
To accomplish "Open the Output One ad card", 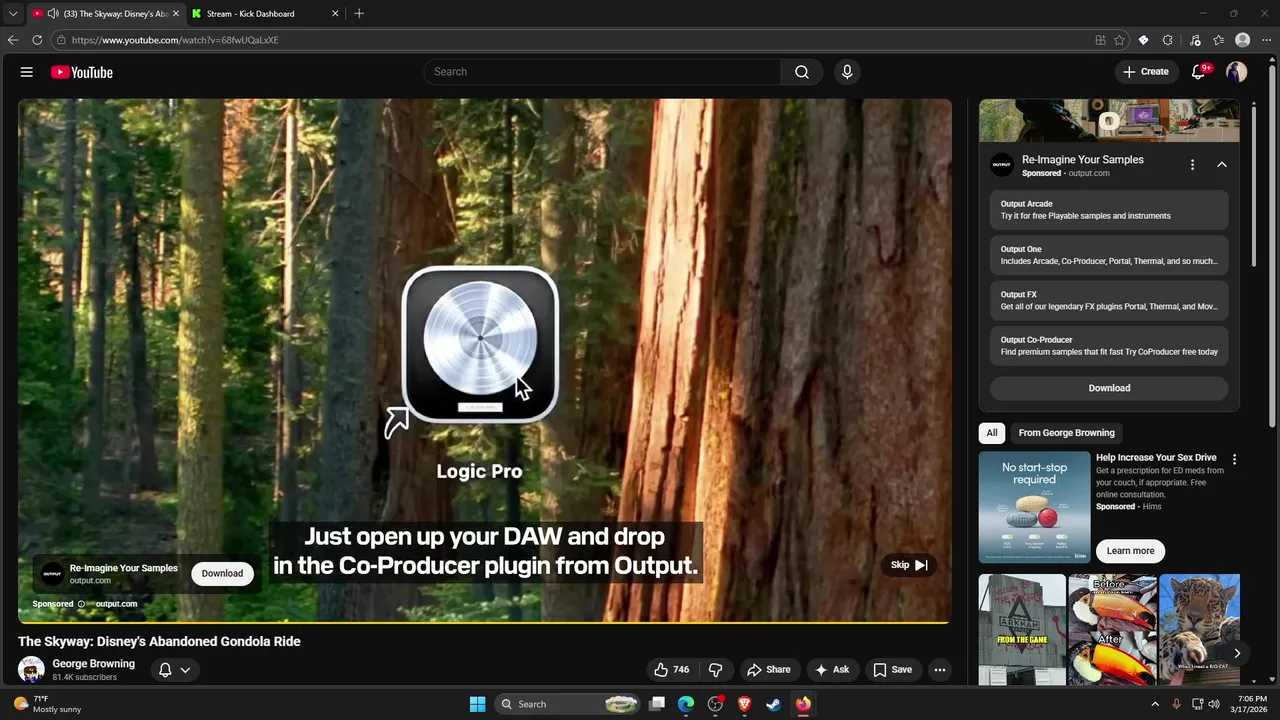I will click(1109, 255).
